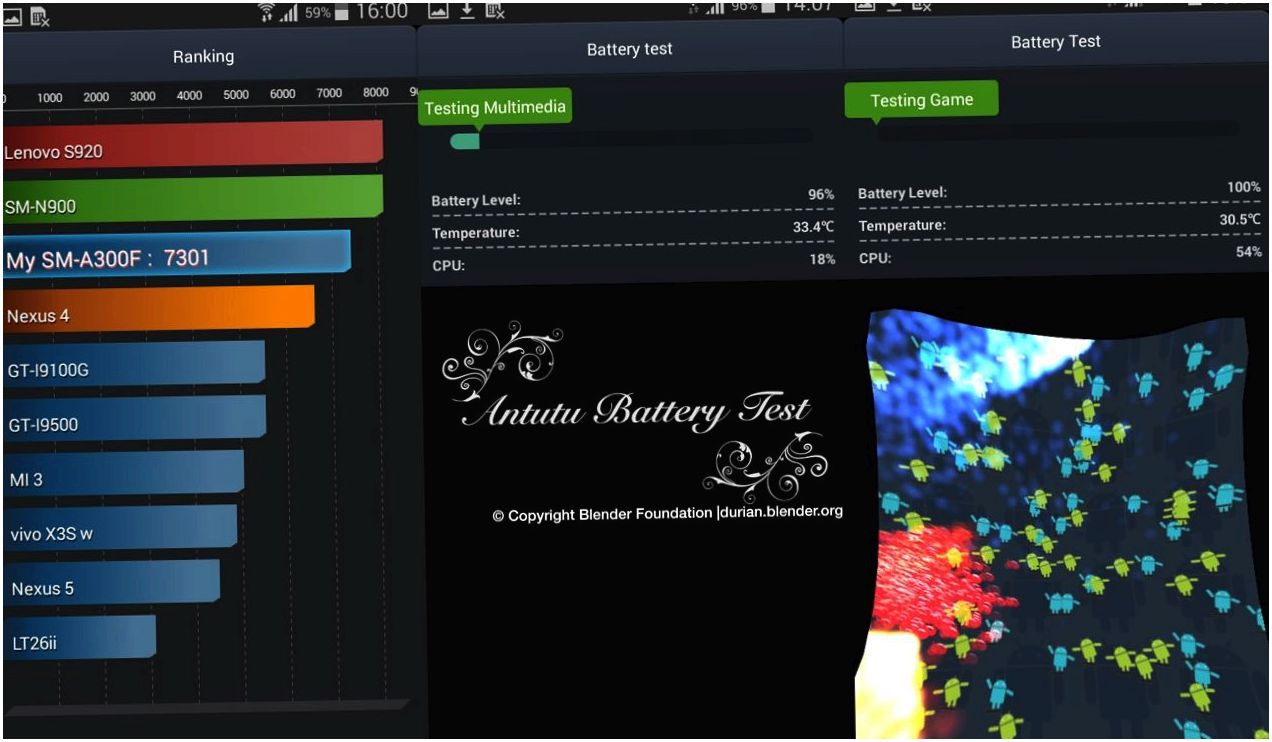Tap the 59% battery indicator
This screenshot has height=742, width=1272.
[329, 14]
